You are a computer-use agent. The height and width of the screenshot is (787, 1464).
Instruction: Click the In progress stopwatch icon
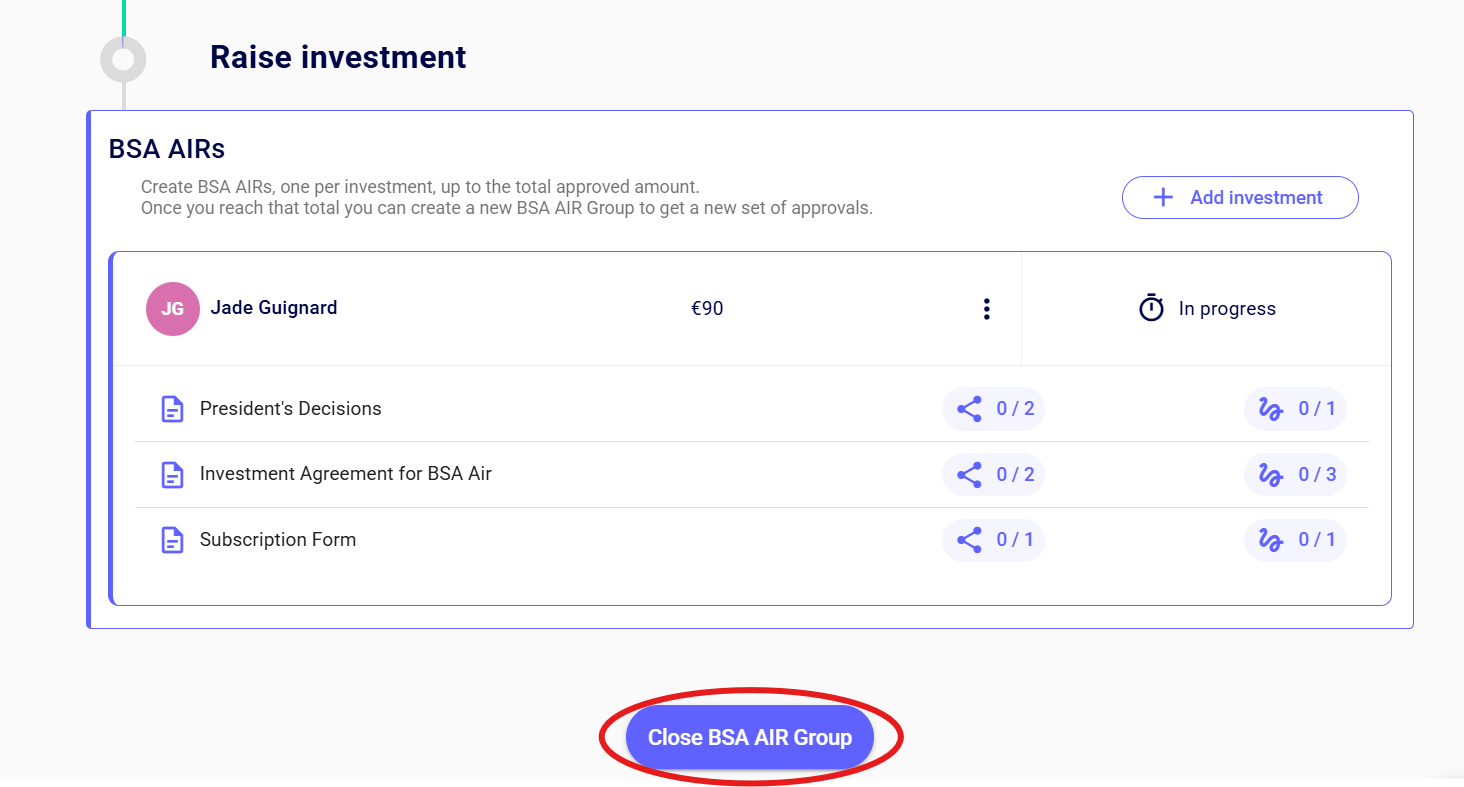1152,308
